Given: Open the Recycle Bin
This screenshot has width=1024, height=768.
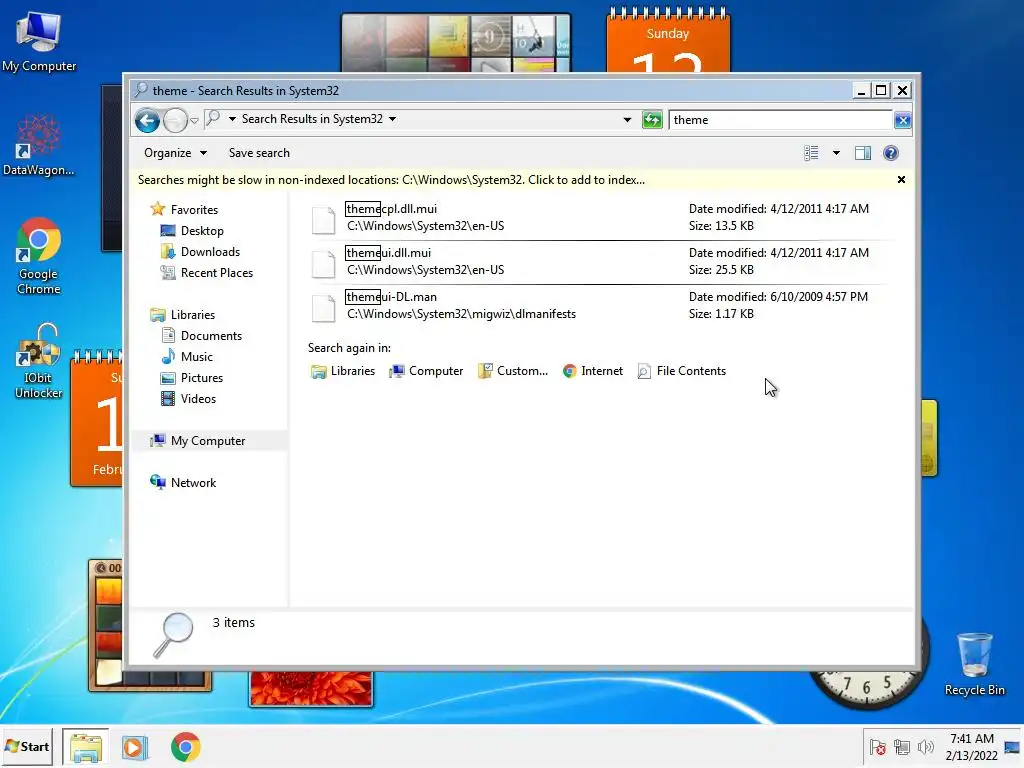Looking at the screenshot, I should 974,664.
